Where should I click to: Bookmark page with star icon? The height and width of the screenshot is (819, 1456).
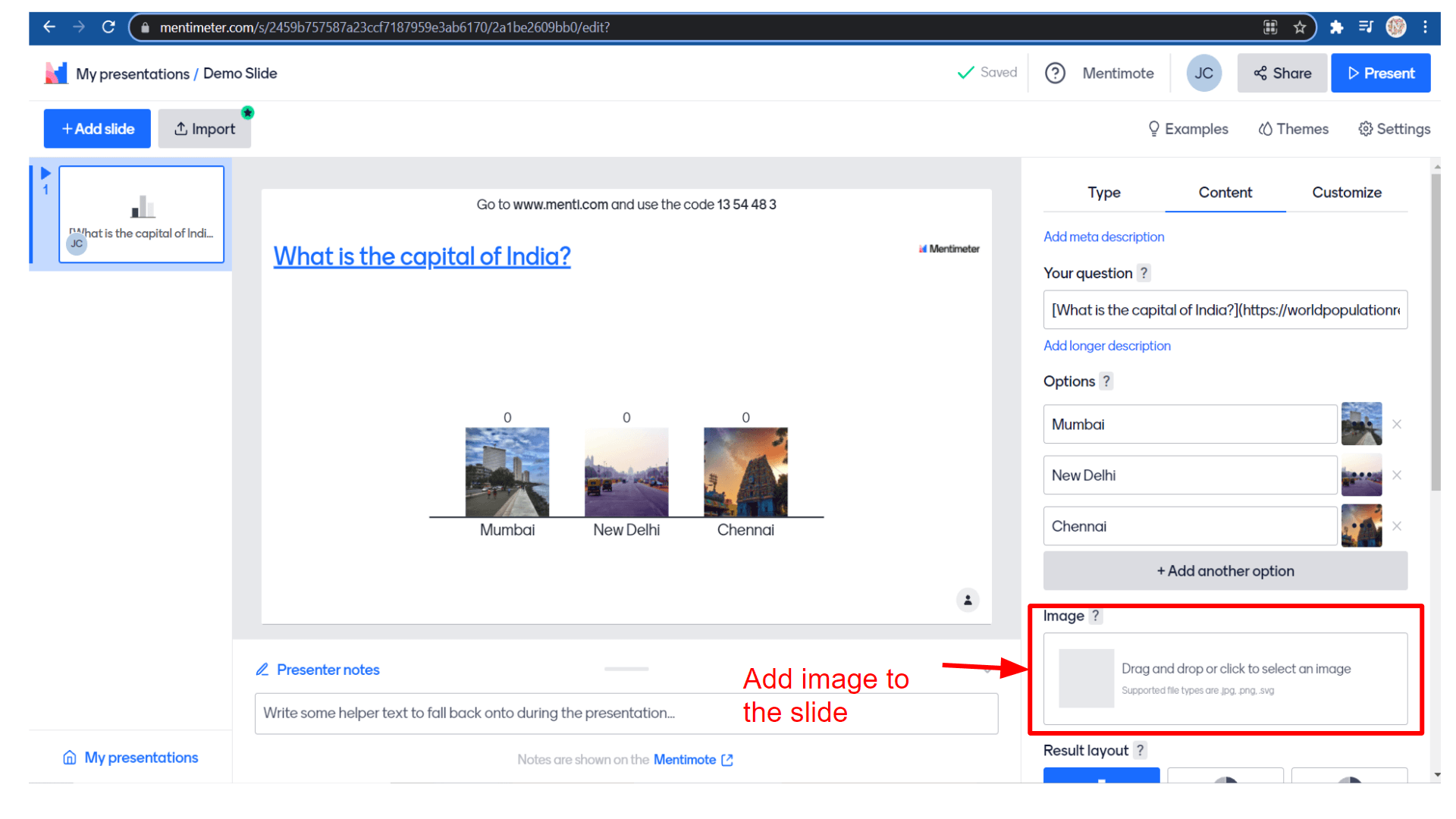[1300, 27]
